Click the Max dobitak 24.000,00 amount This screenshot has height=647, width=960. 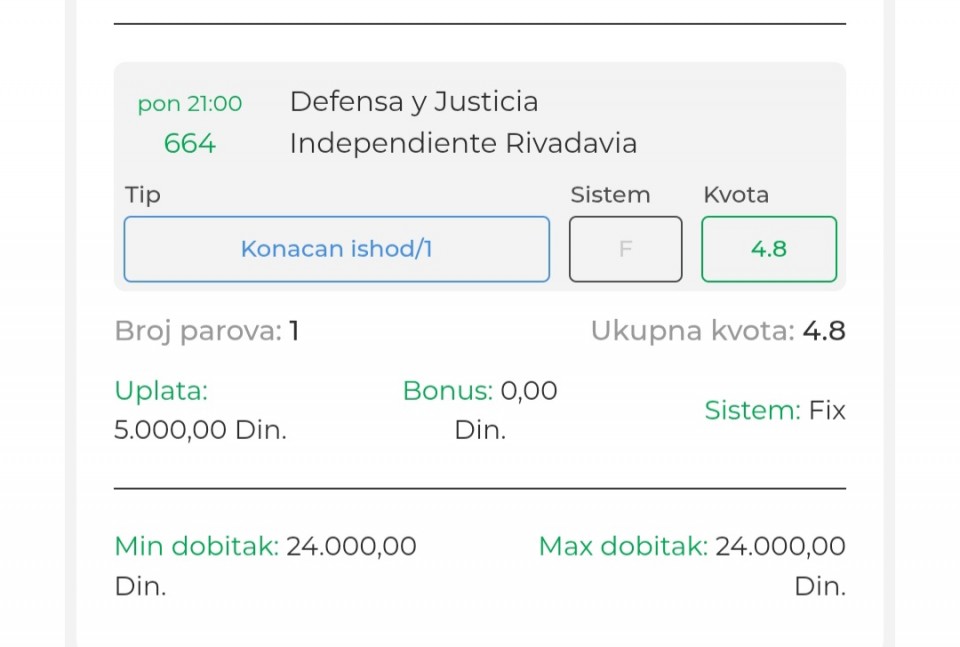pos(780,546)
